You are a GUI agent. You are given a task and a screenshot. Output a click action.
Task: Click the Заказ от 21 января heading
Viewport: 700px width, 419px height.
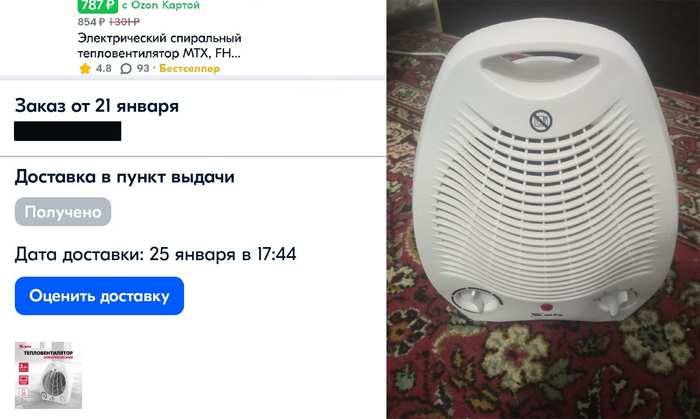pyautogui.click(x=97, y=106)
